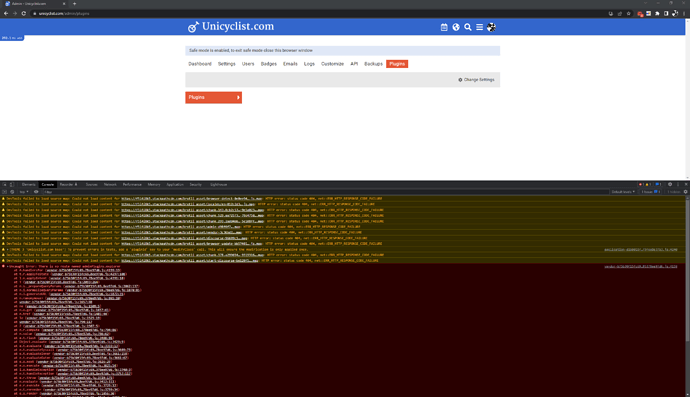
Task: Toggle DevTools device toolbar icon
Action: [12, 185]
